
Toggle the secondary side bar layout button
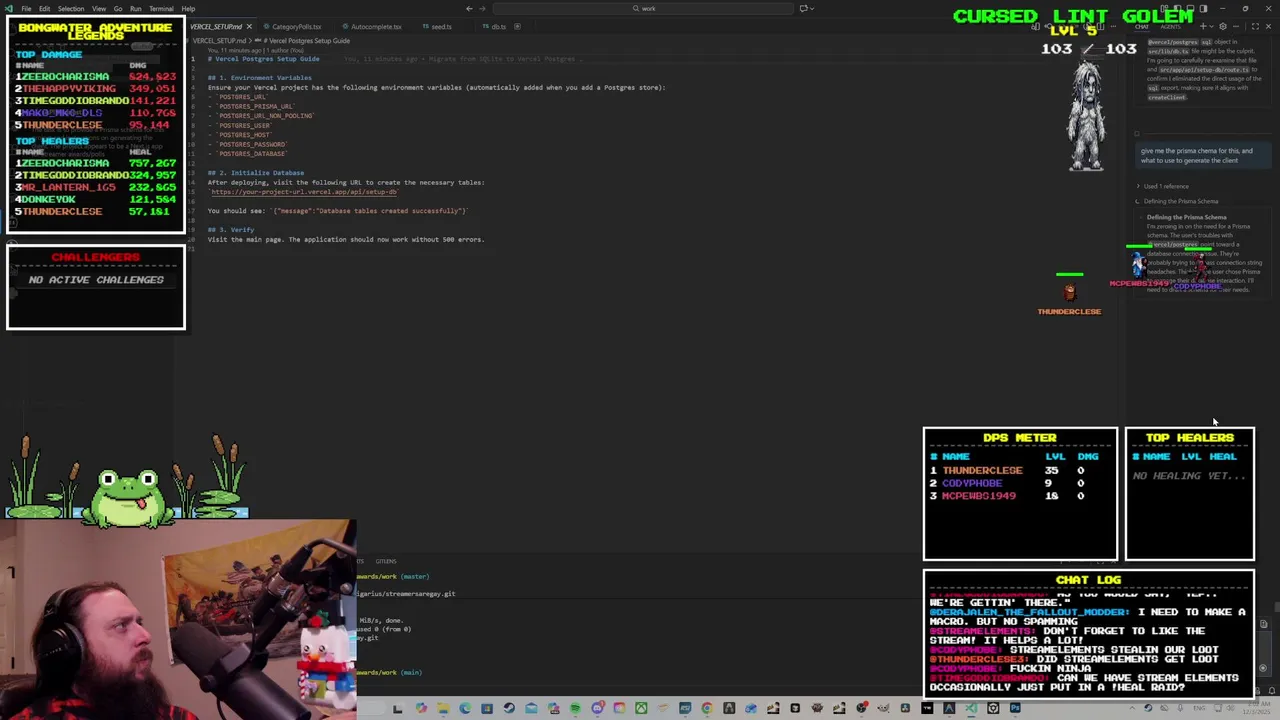[x=1203, y=8]
